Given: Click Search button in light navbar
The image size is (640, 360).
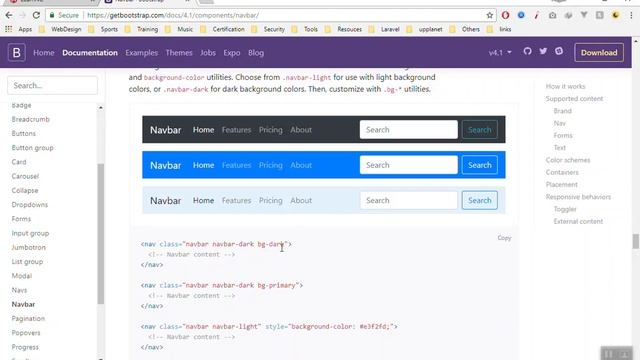Looking at the screenshot, I should [480, 200].
